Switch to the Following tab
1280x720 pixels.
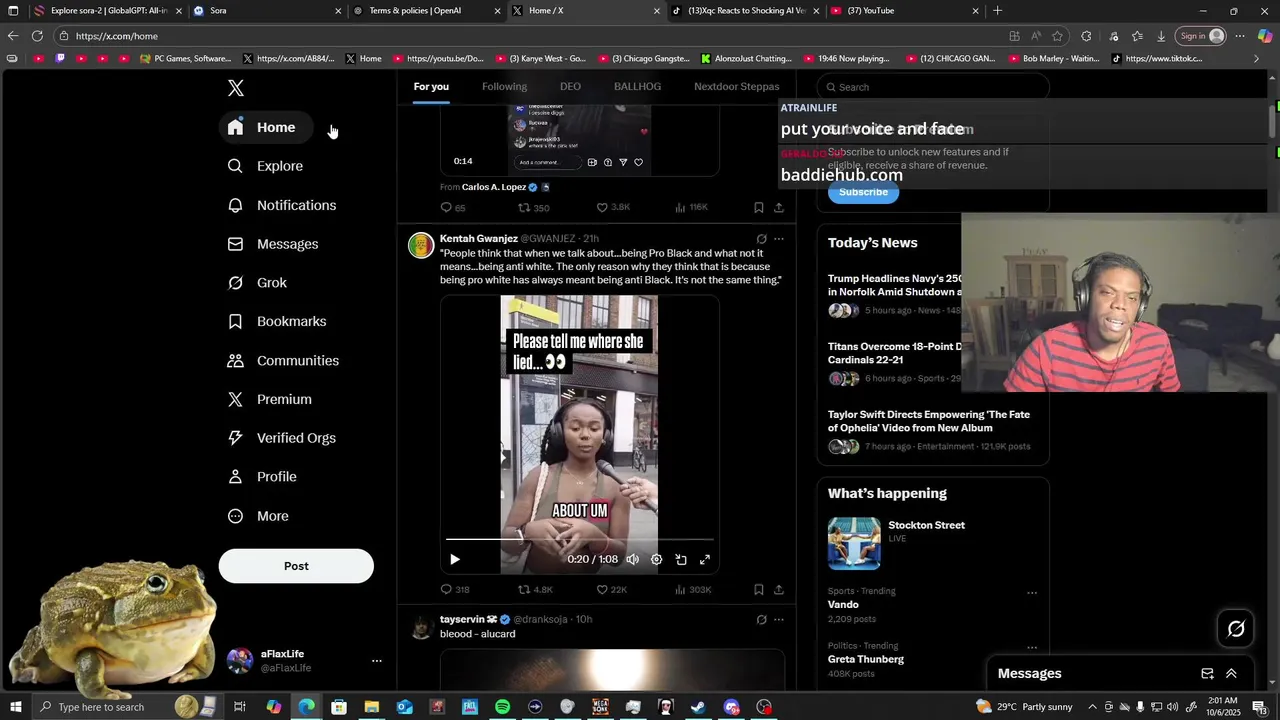504,86
